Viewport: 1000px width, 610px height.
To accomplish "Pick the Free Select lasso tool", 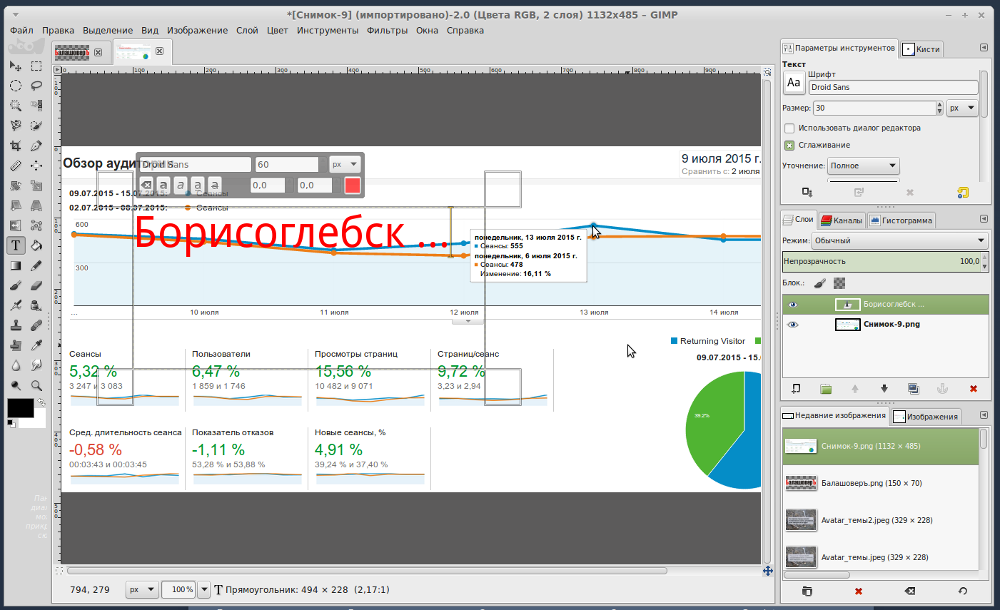I will pyautogui.click(x=36, y=86).
